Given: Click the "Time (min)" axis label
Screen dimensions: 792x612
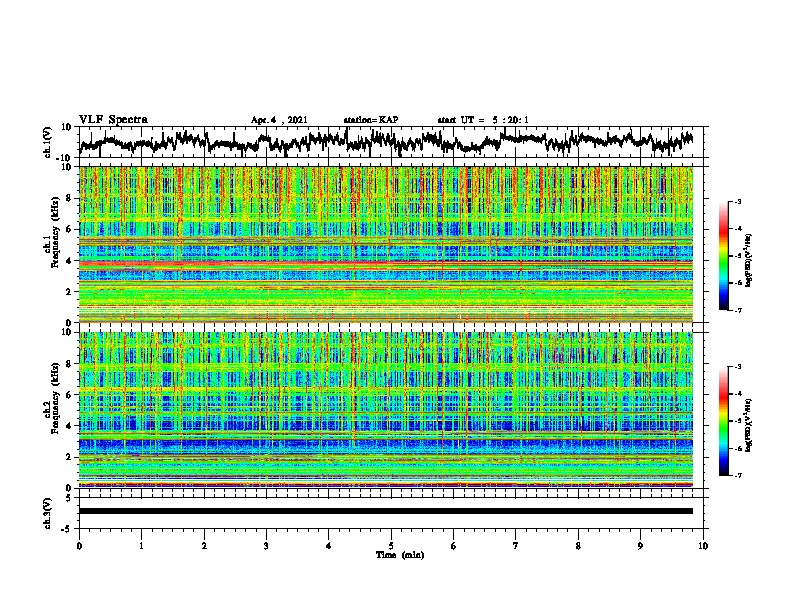Looking at the screenshot, I should (400, 555).
